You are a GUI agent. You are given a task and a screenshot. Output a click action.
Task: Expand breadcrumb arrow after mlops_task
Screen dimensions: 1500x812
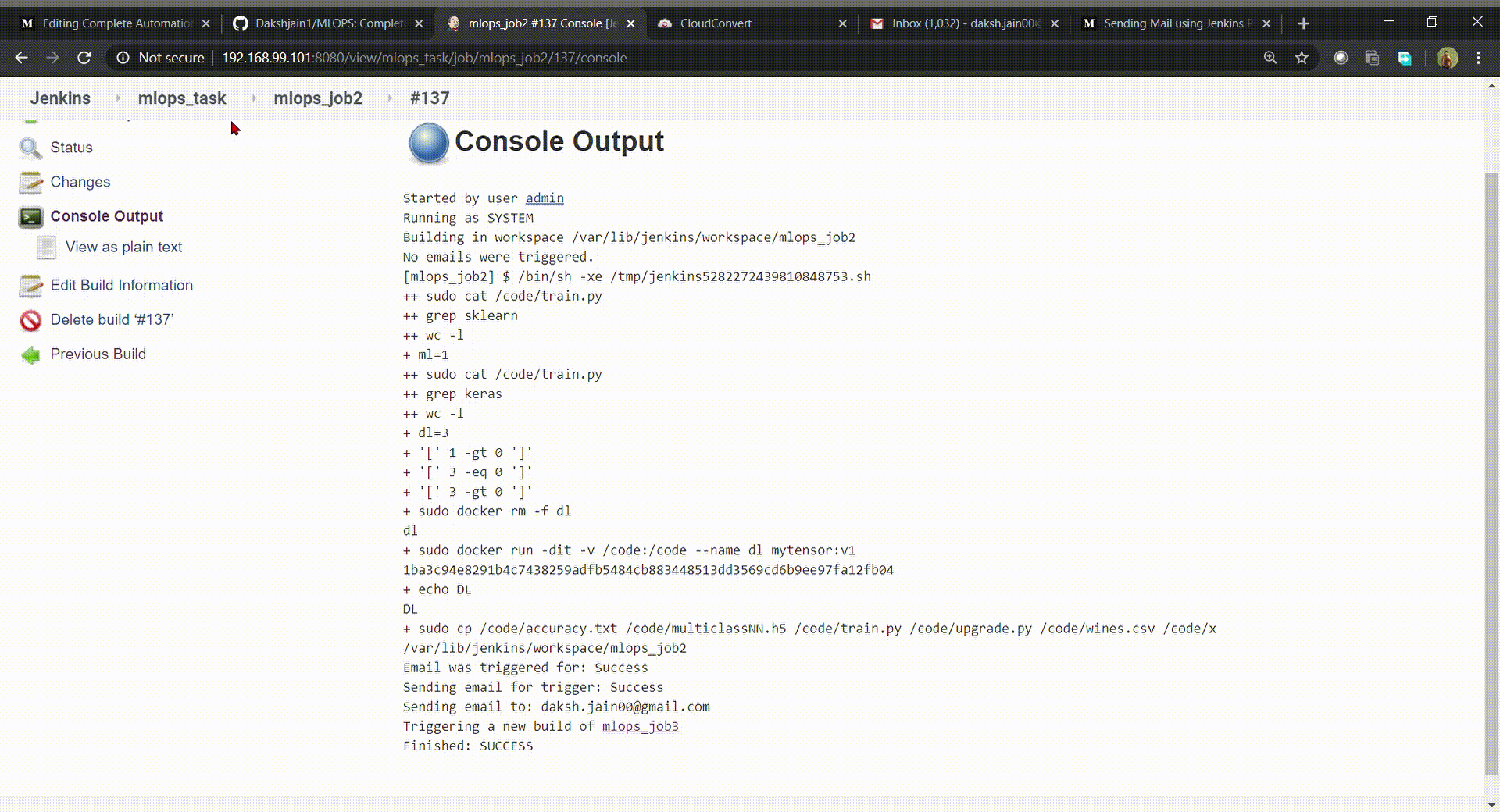(254, 98)
